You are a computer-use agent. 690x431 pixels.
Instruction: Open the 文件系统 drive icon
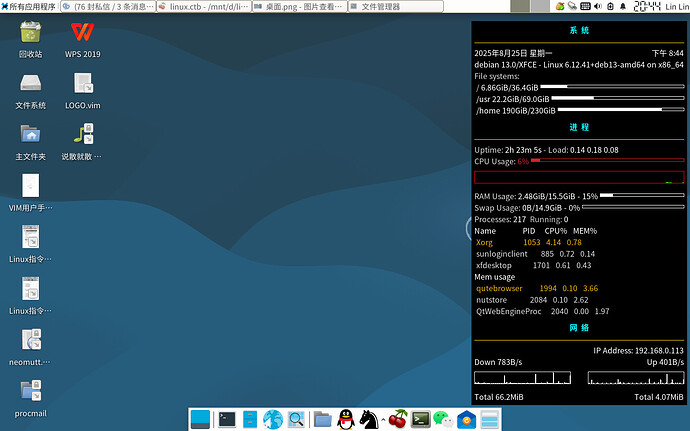pos(30,85)
